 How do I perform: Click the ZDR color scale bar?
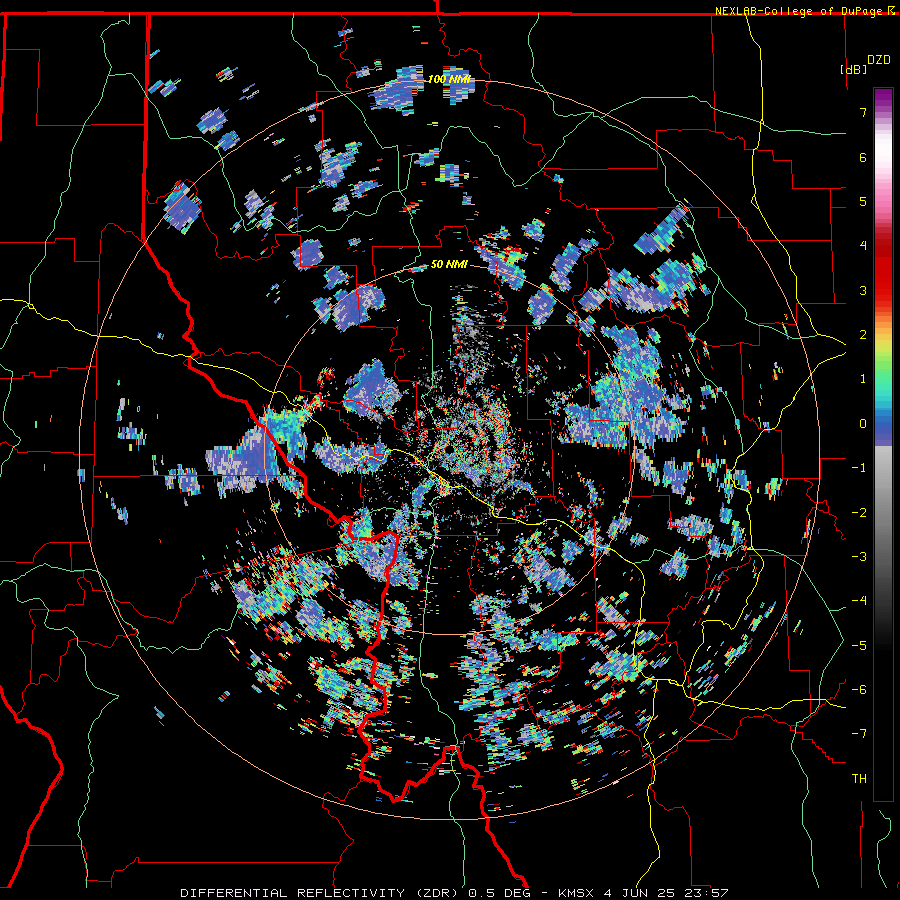[x=883, y=444]
